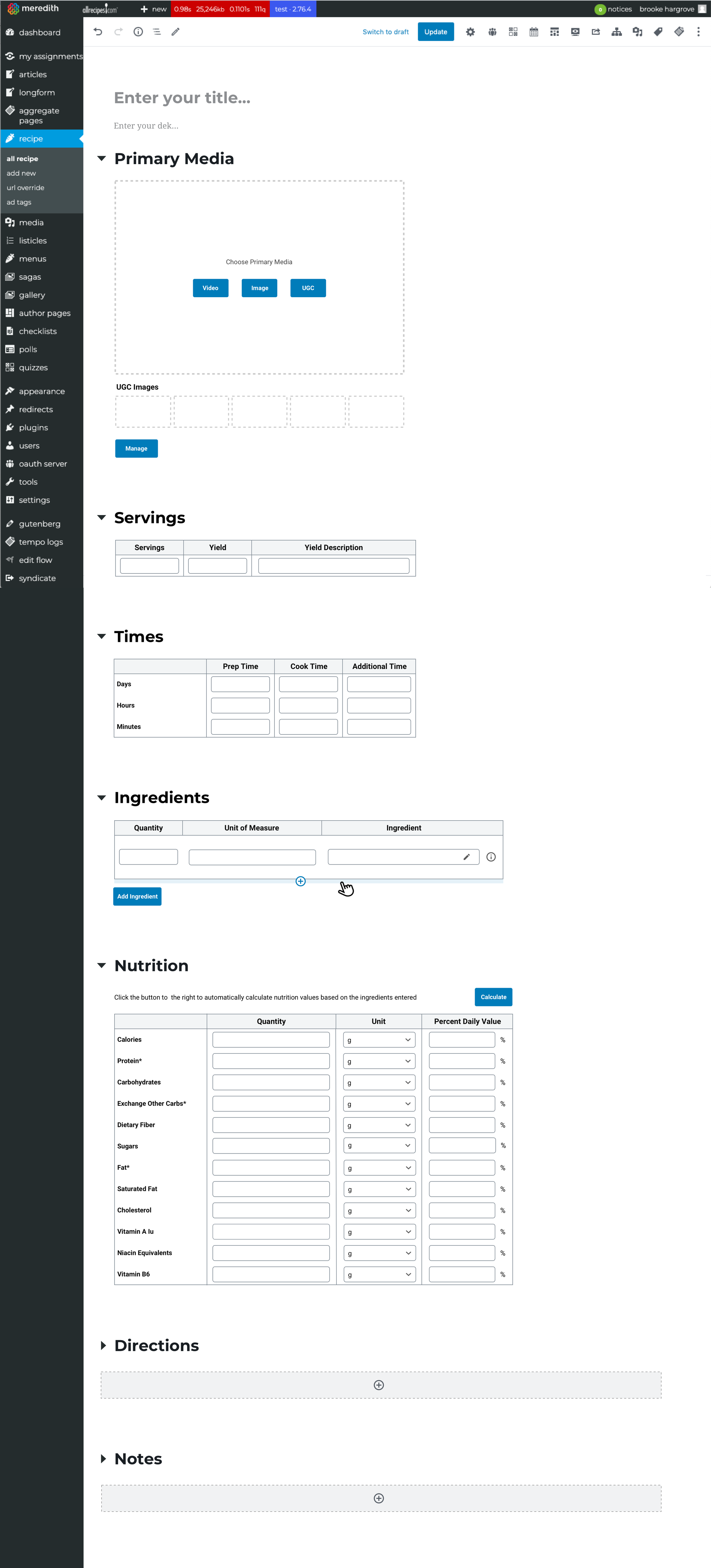Click the share arrow icon in toolbar
Image resolution: width=711 pixels, height=1568 pixels.
click(595, 32)
